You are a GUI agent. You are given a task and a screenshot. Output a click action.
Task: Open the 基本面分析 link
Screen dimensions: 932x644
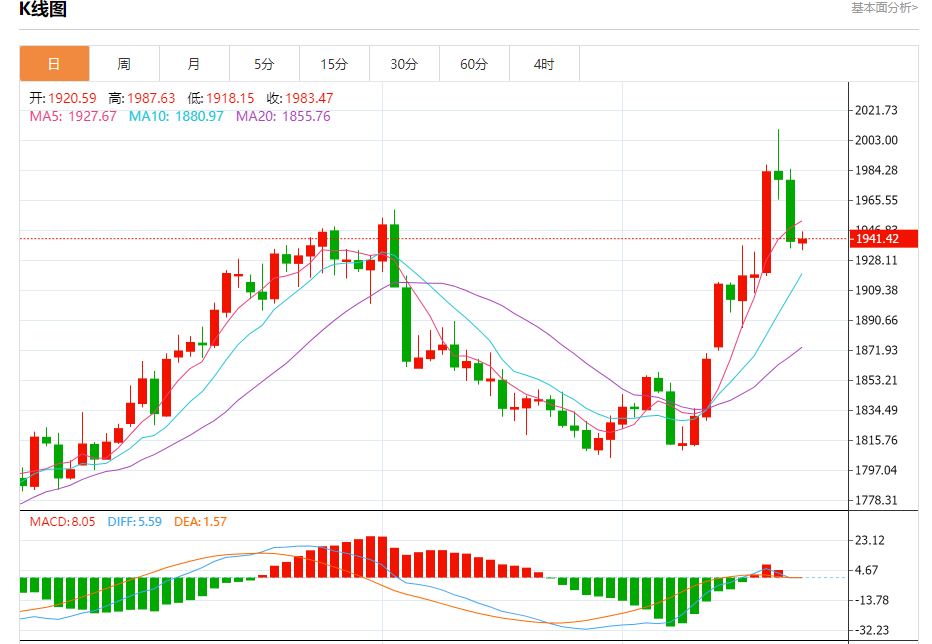884,8
